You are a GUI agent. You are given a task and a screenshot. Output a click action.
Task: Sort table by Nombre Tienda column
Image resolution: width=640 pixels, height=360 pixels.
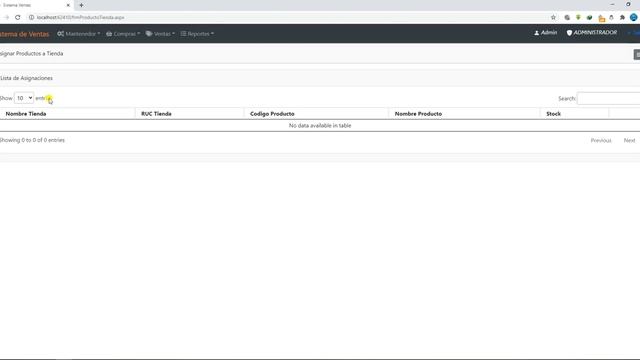[67, 114]
